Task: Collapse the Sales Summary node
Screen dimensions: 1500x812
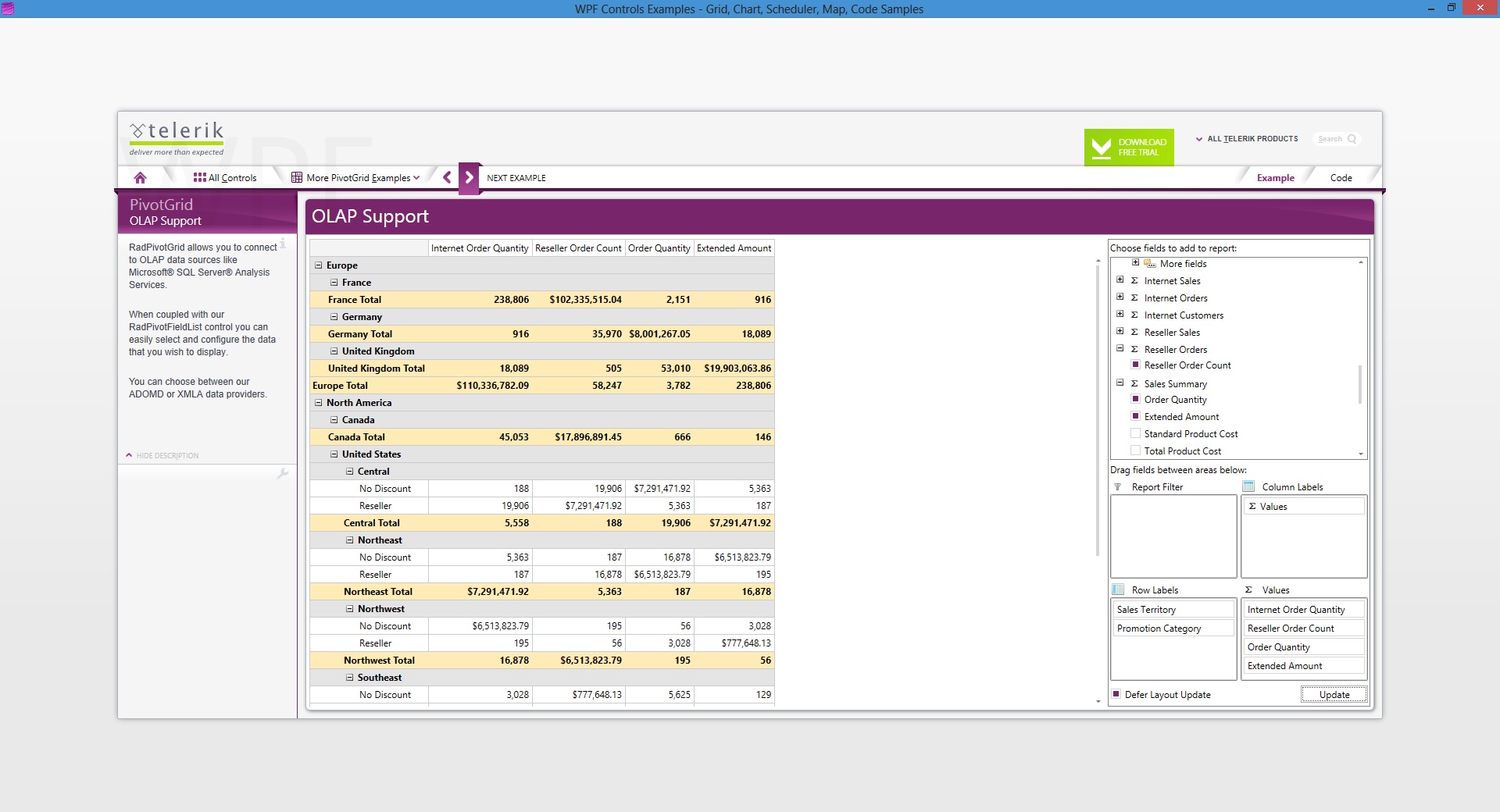Action: coord(1120,383)
